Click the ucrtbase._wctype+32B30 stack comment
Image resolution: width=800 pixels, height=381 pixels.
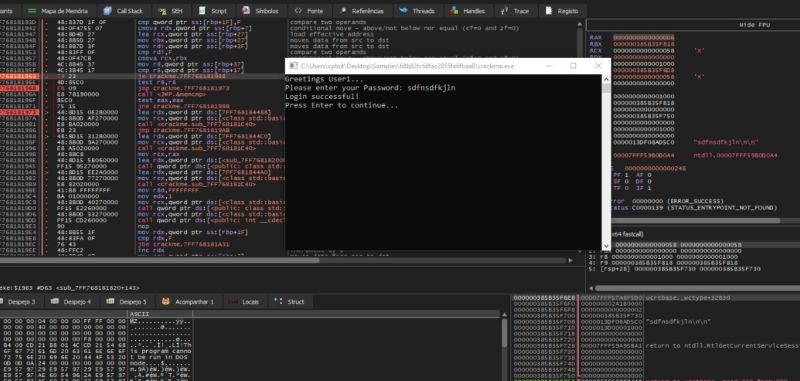coord(688,297)
